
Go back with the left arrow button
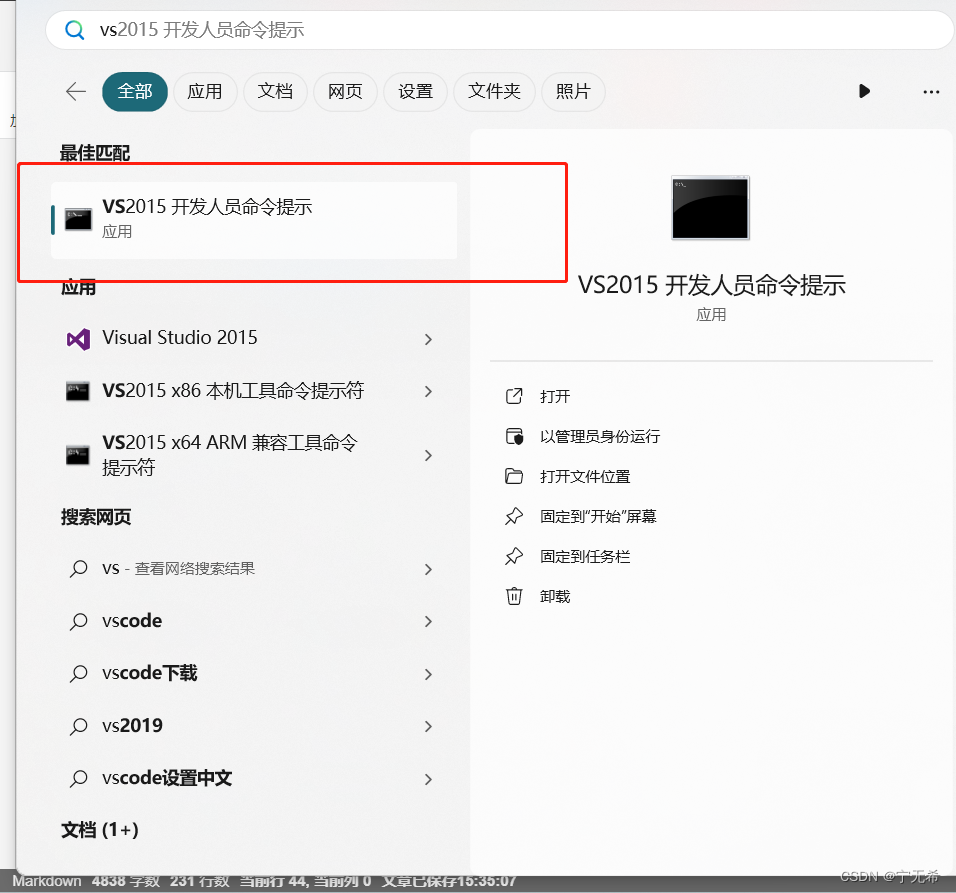click(x=76, y=91)
